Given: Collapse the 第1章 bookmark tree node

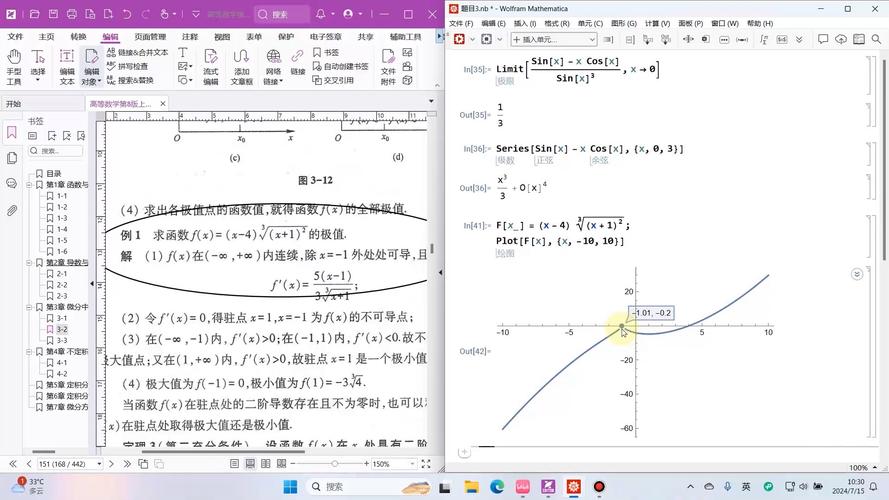Looking at the screenshot, I should pos(29,185).
